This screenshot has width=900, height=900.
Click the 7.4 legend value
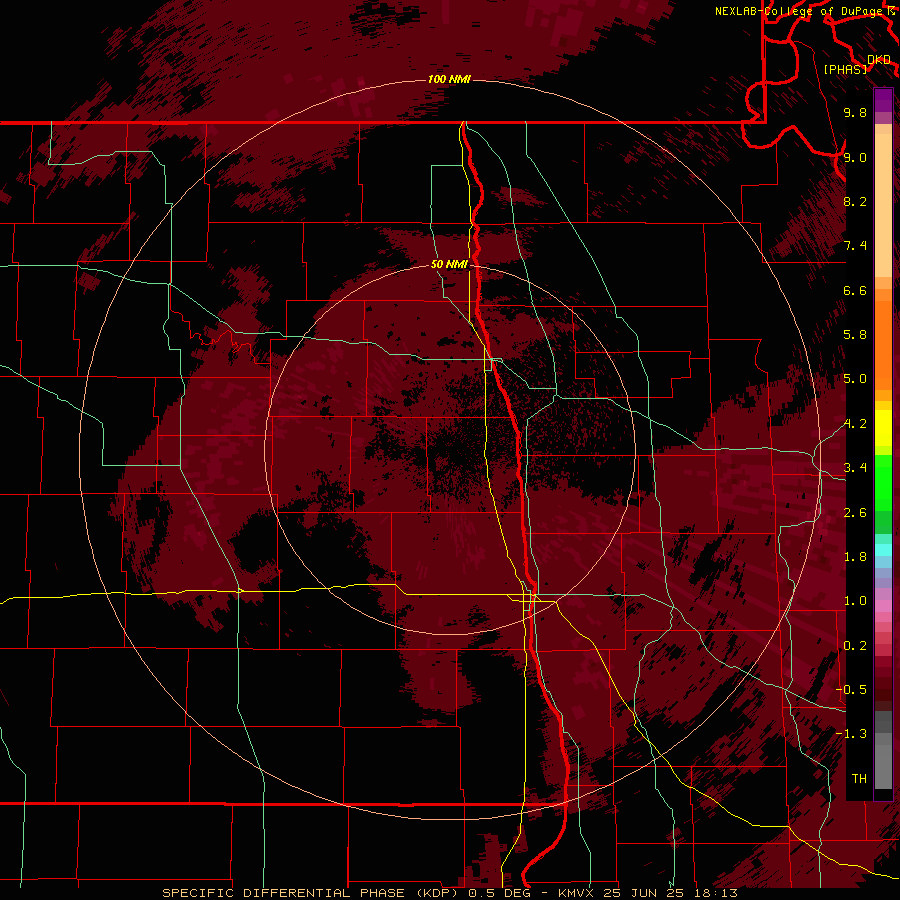coord(855,246)
